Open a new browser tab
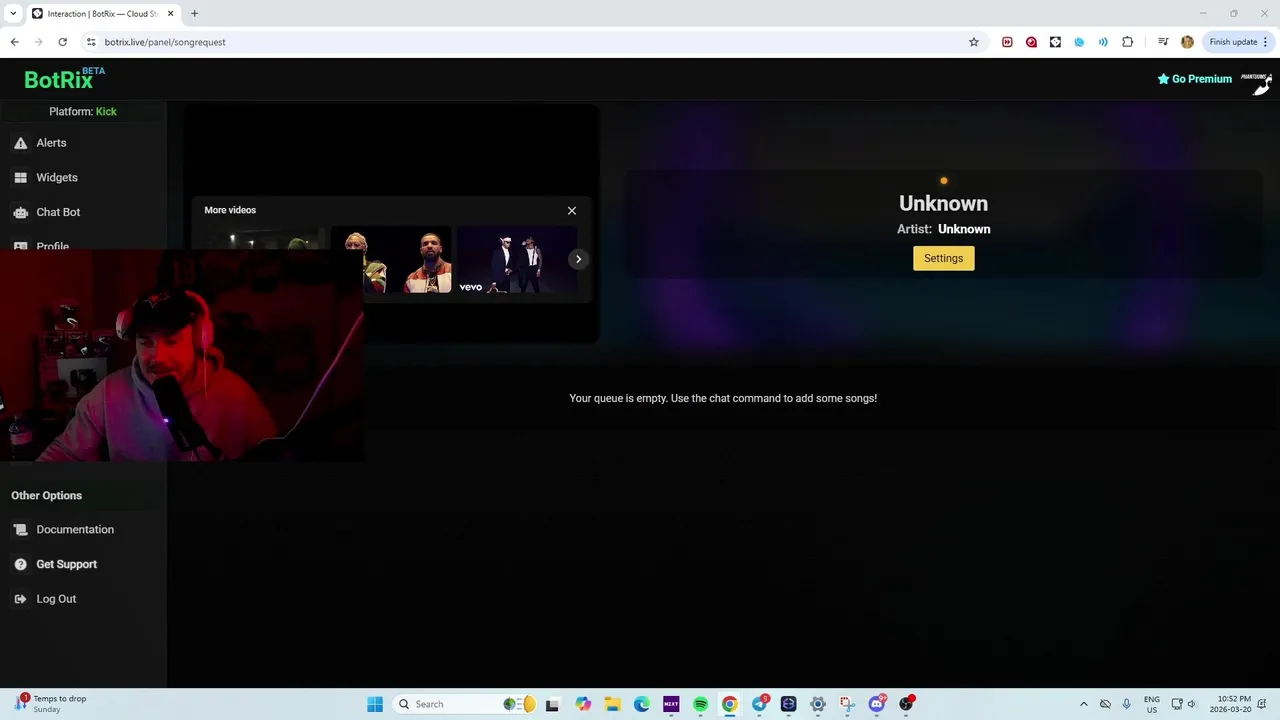 pos(194,14)
